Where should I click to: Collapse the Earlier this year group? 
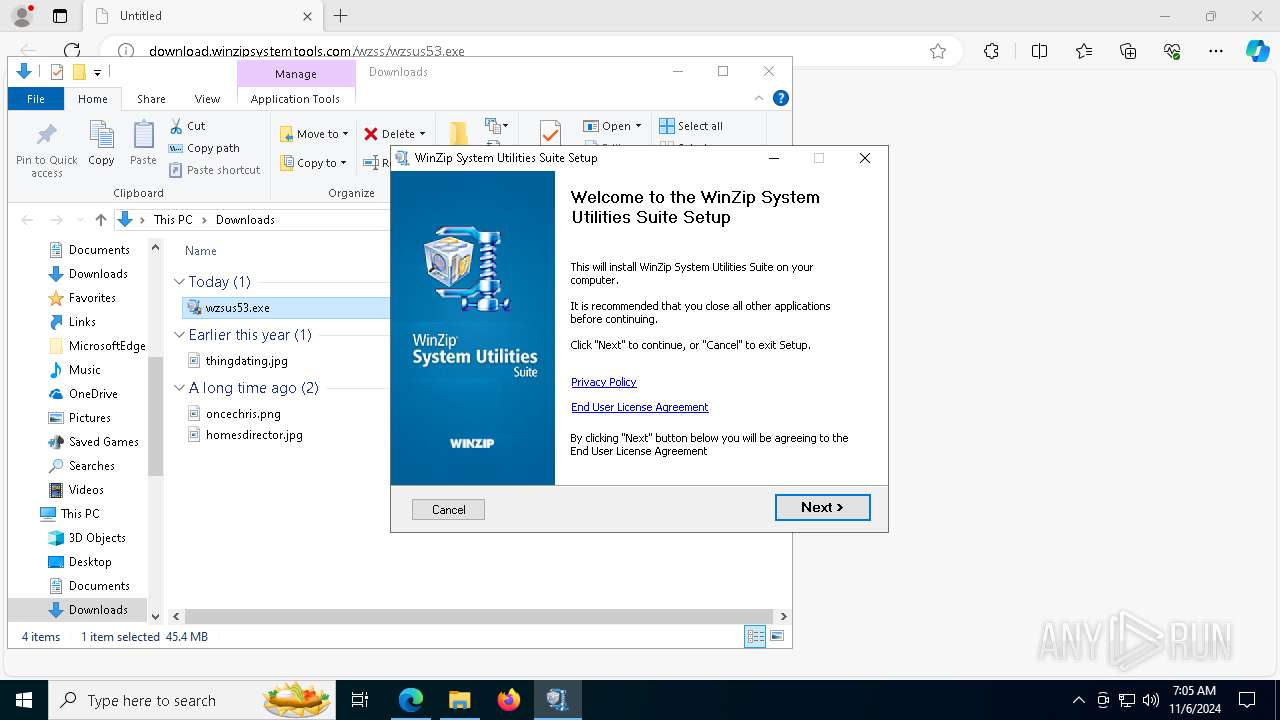click(179, 335)
